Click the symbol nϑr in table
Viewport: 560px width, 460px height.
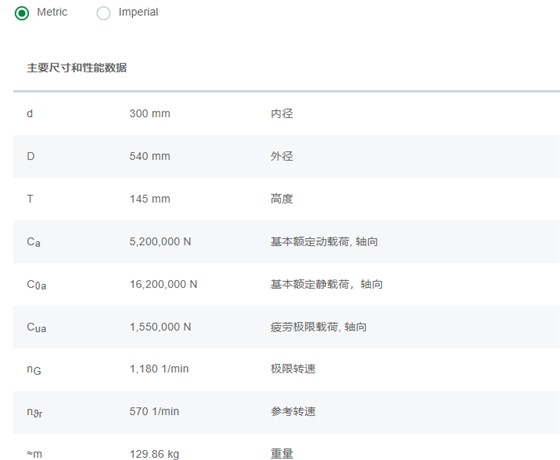point(35,412)
